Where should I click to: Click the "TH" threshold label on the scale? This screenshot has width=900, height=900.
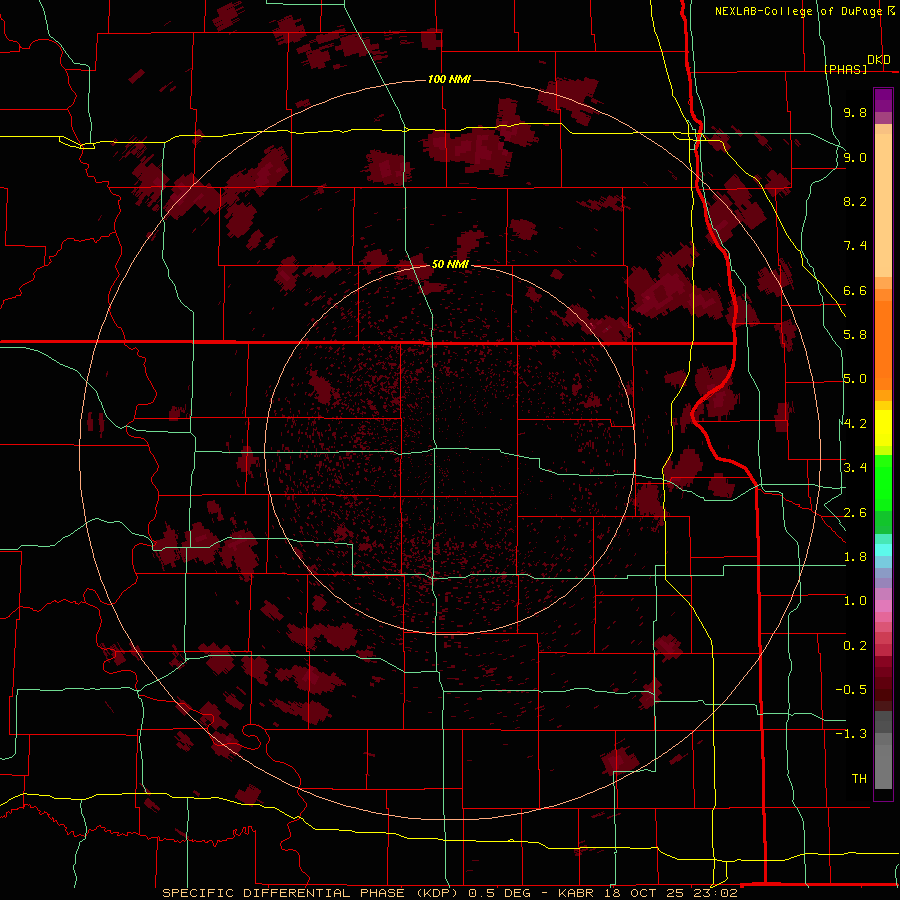click(x=859, y=779)
